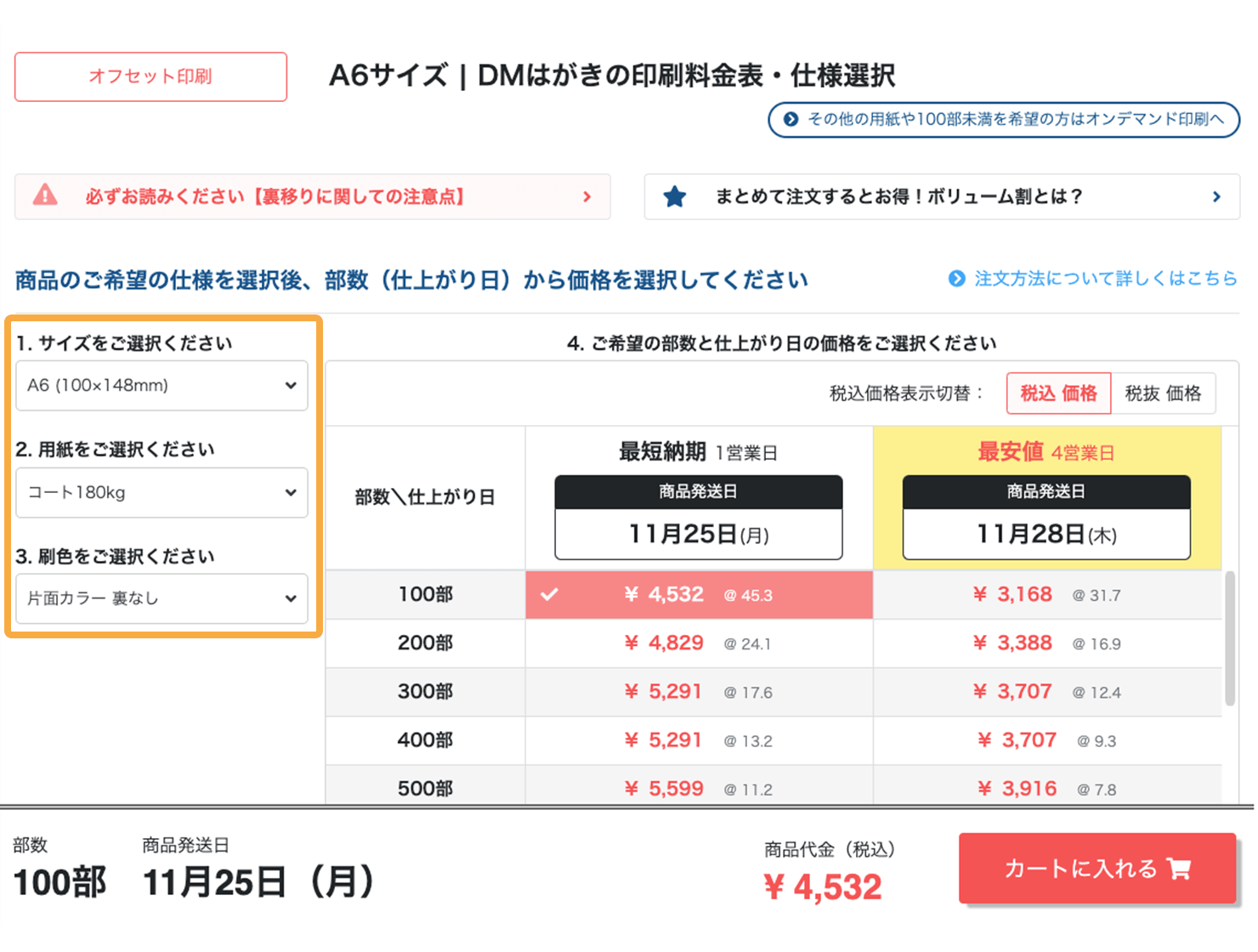Click the arrow on the ボリューム割 banner
This screenshot has height=952, width=1258.
click(1215, 196)
